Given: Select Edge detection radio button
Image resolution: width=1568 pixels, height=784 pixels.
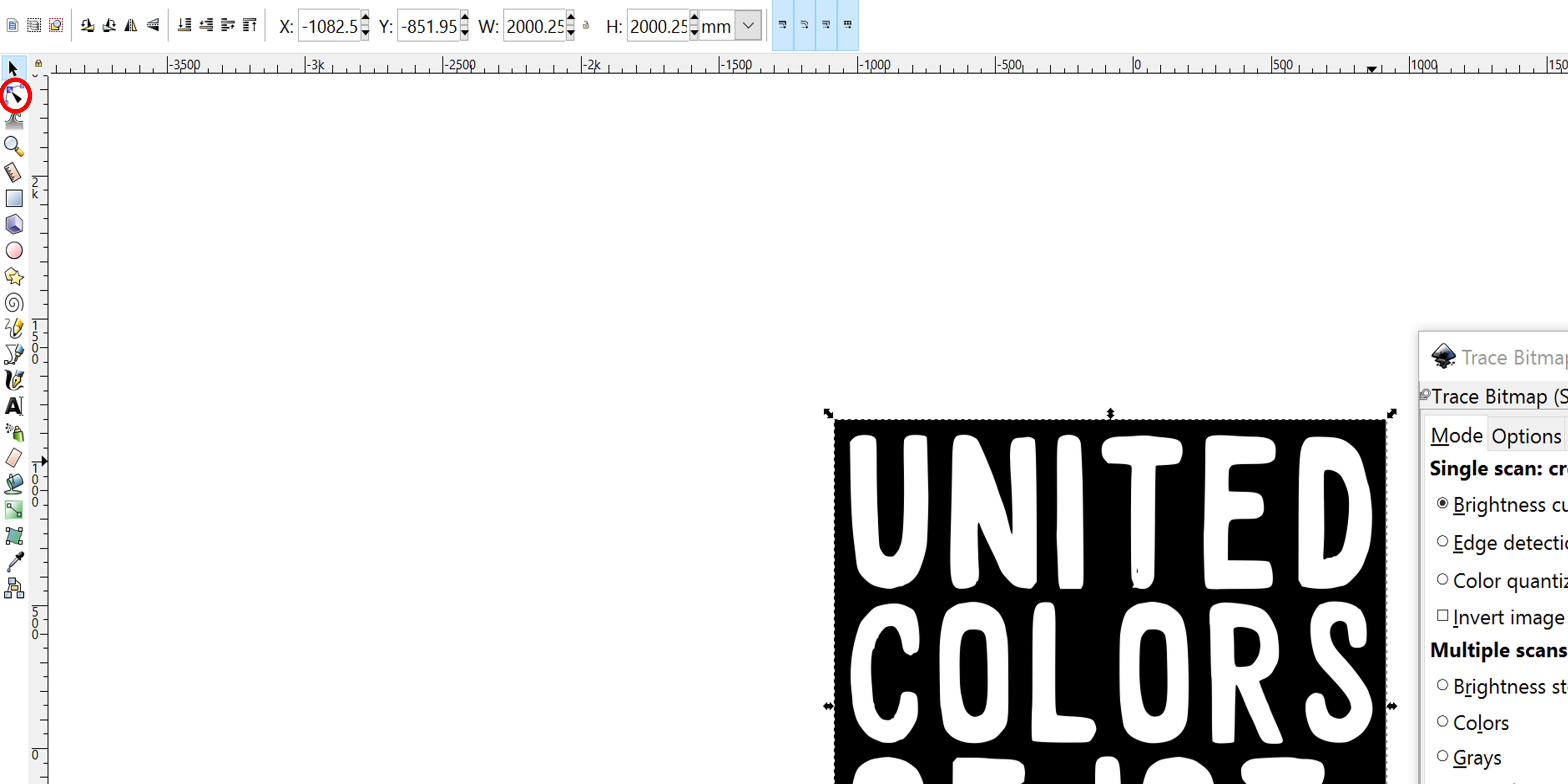Looking at the screenshot, I should 1443,541.
